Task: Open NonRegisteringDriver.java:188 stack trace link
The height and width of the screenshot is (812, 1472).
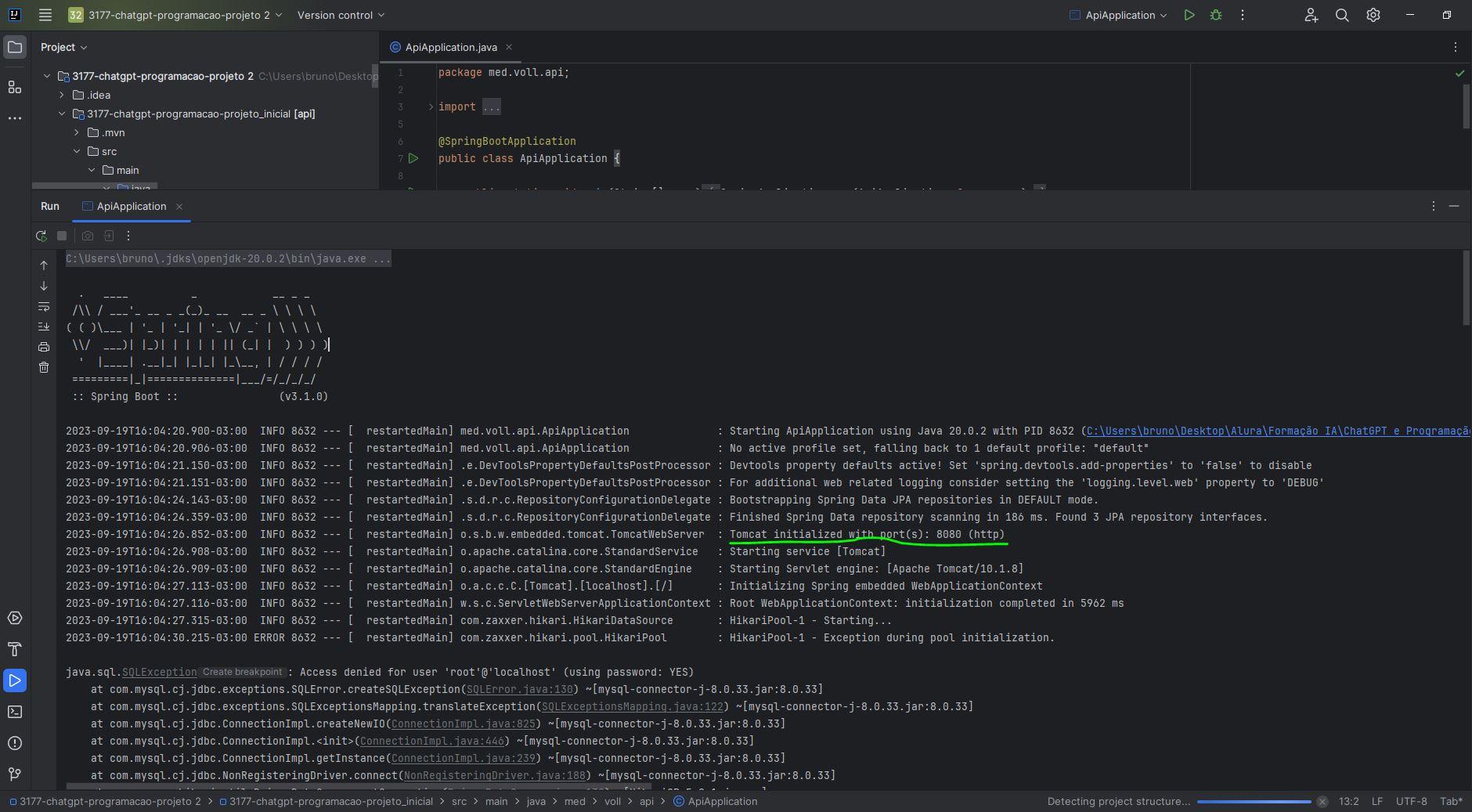Action: [495, 775]
